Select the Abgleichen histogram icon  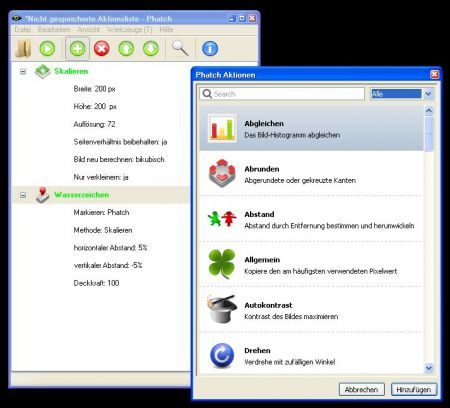(222, 128)
